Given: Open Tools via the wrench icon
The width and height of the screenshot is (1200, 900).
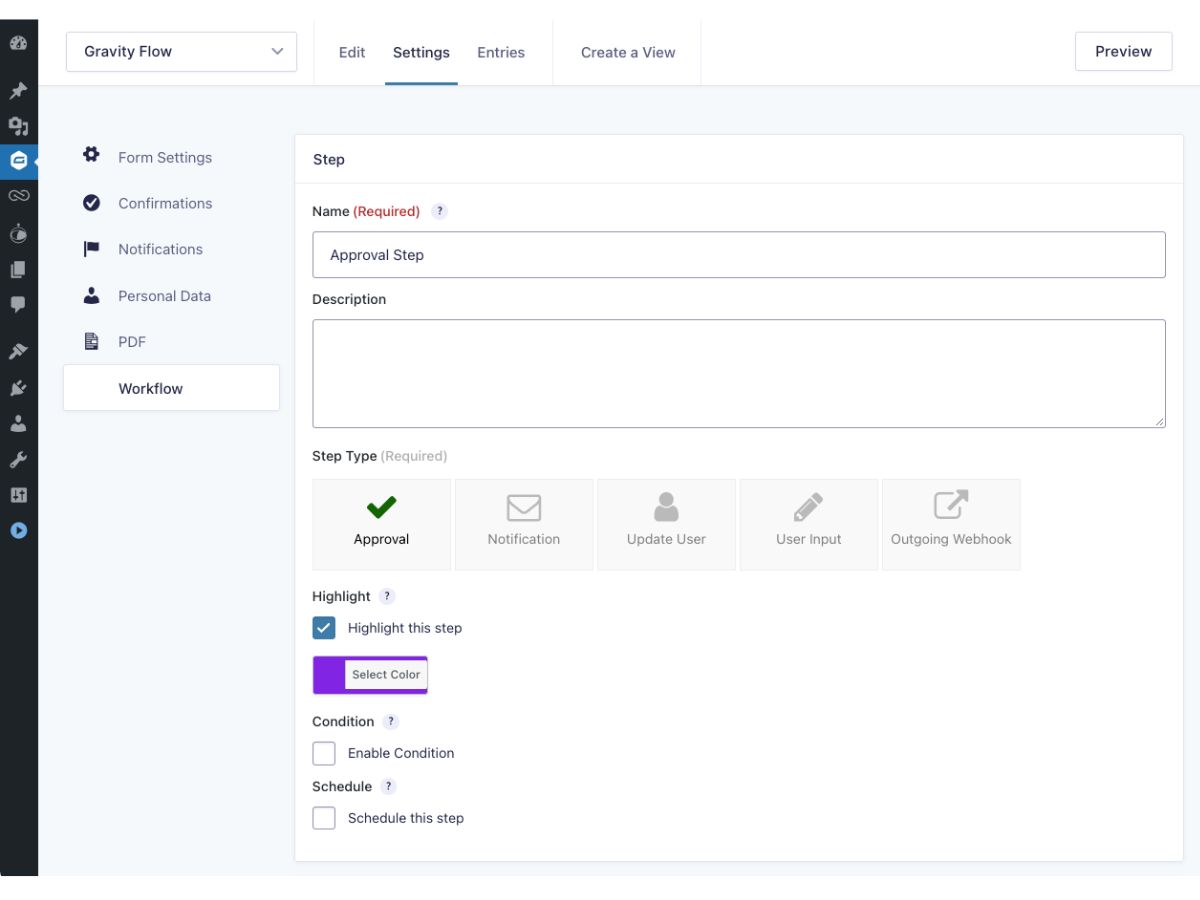Looking at the screenshot, I should [18, 460].
